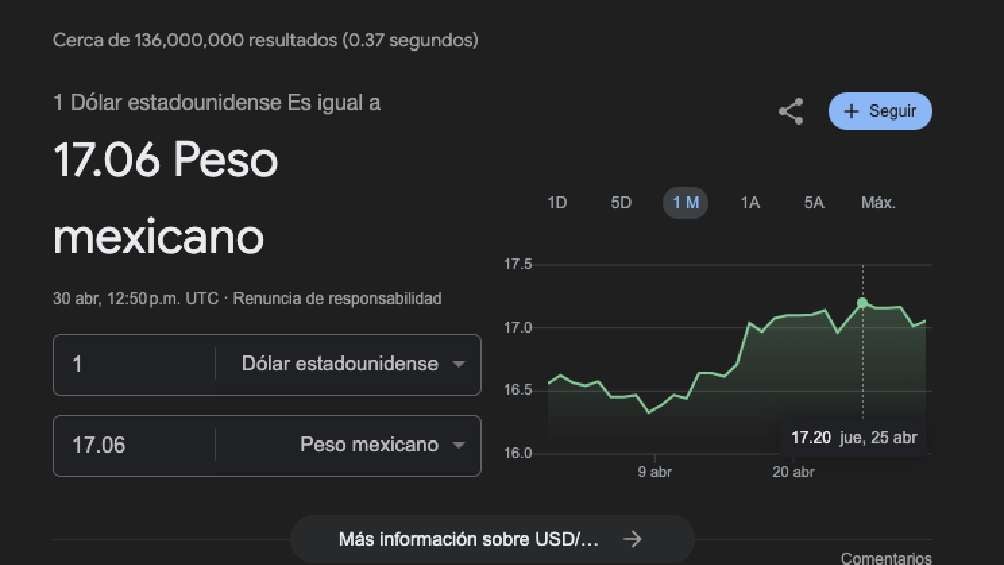This screenshot has height=565, width=1004.
Task: Click the Comentarios link
Action: (886, 558)
